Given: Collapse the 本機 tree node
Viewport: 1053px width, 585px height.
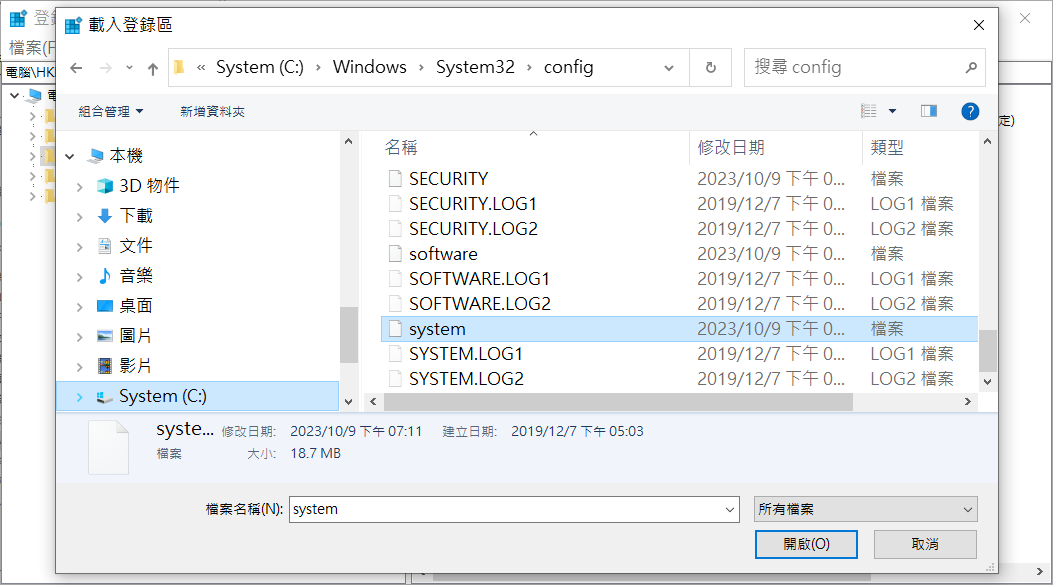Looking at the screenshot, I should click(69, 157).
